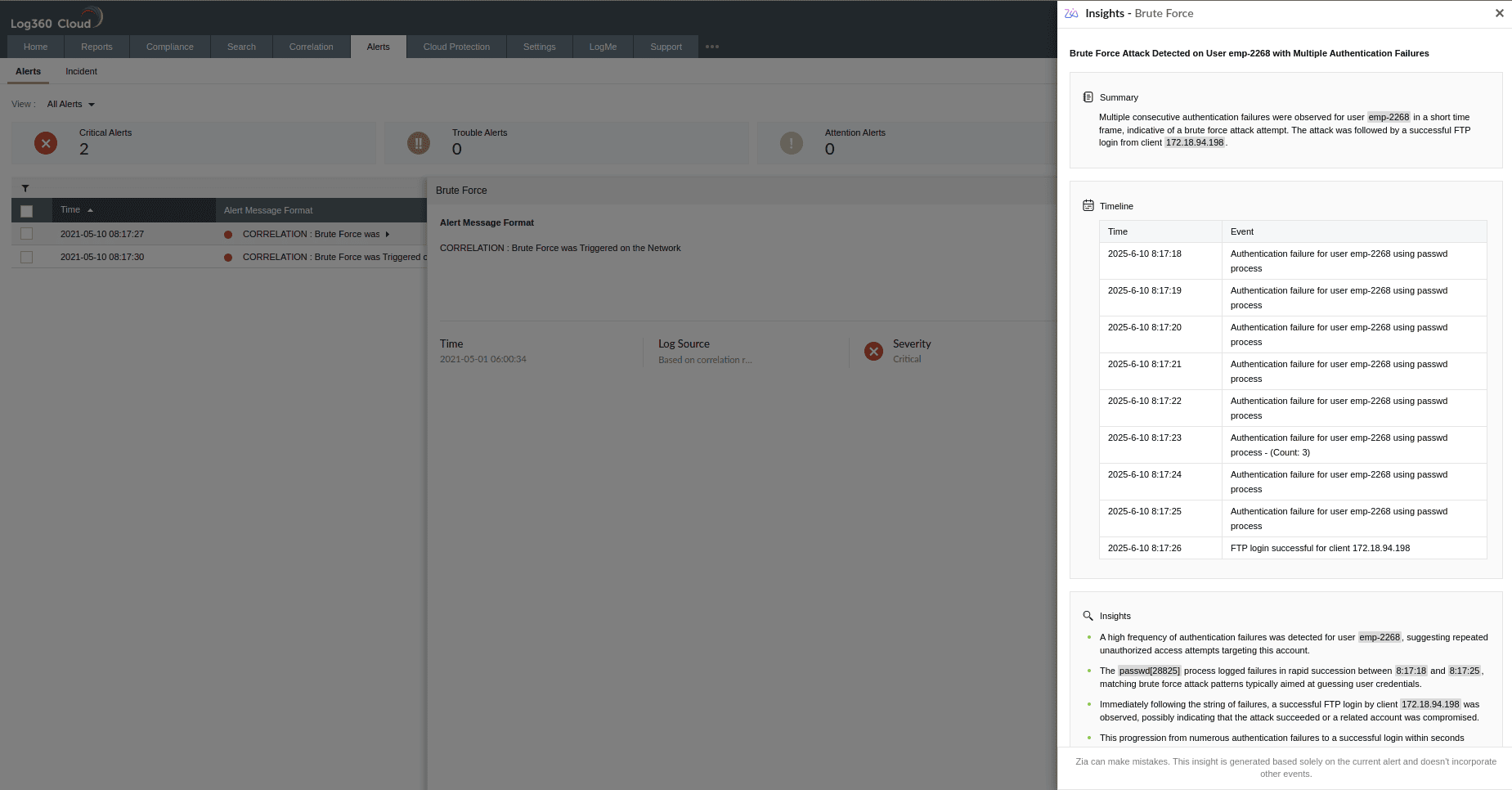1512x790 pixels.
Task: Click the Trouble Alerts status icon
Action: tap(419, 142)
